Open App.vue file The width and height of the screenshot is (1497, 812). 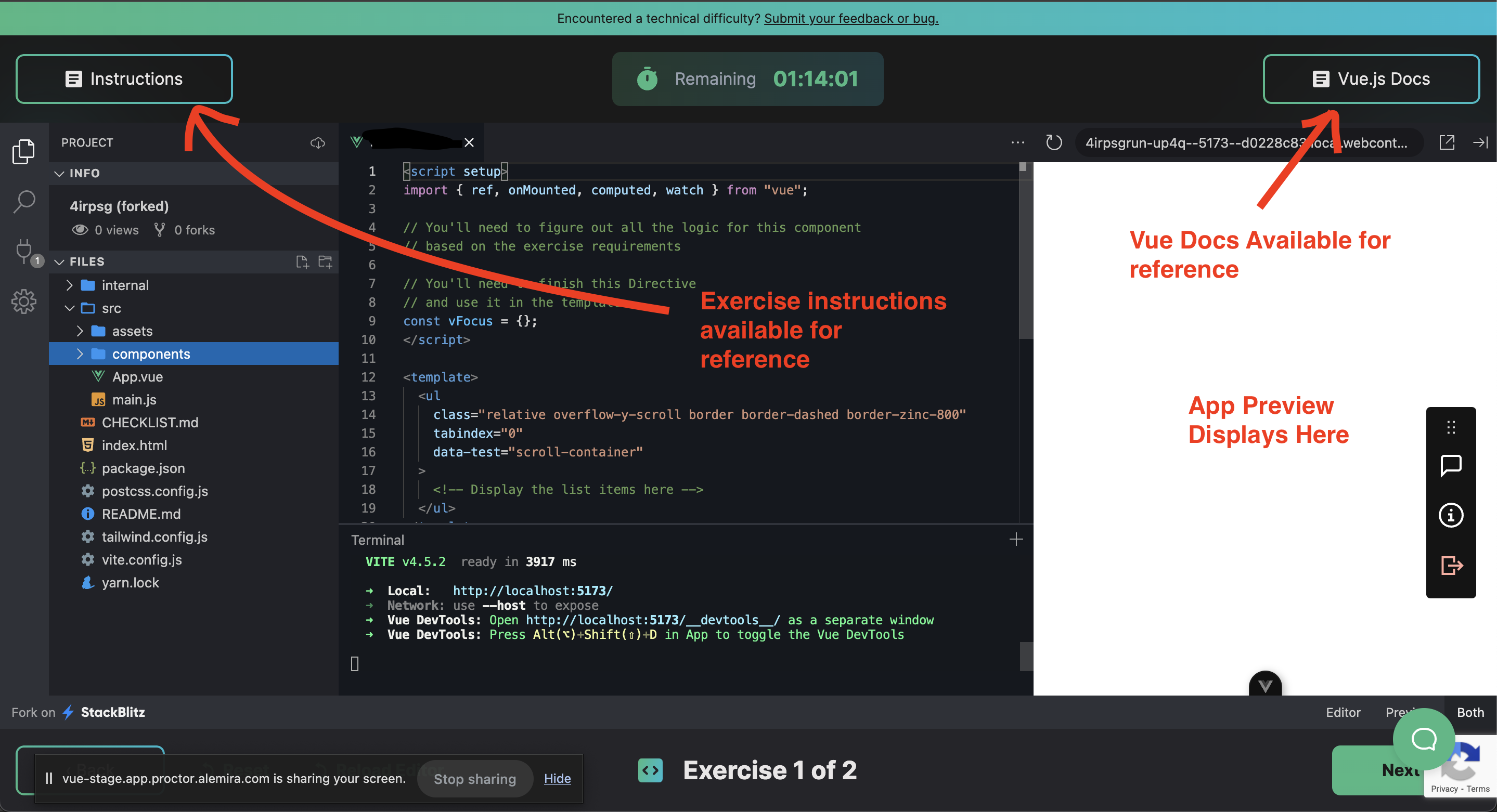[x=137, y=377]
